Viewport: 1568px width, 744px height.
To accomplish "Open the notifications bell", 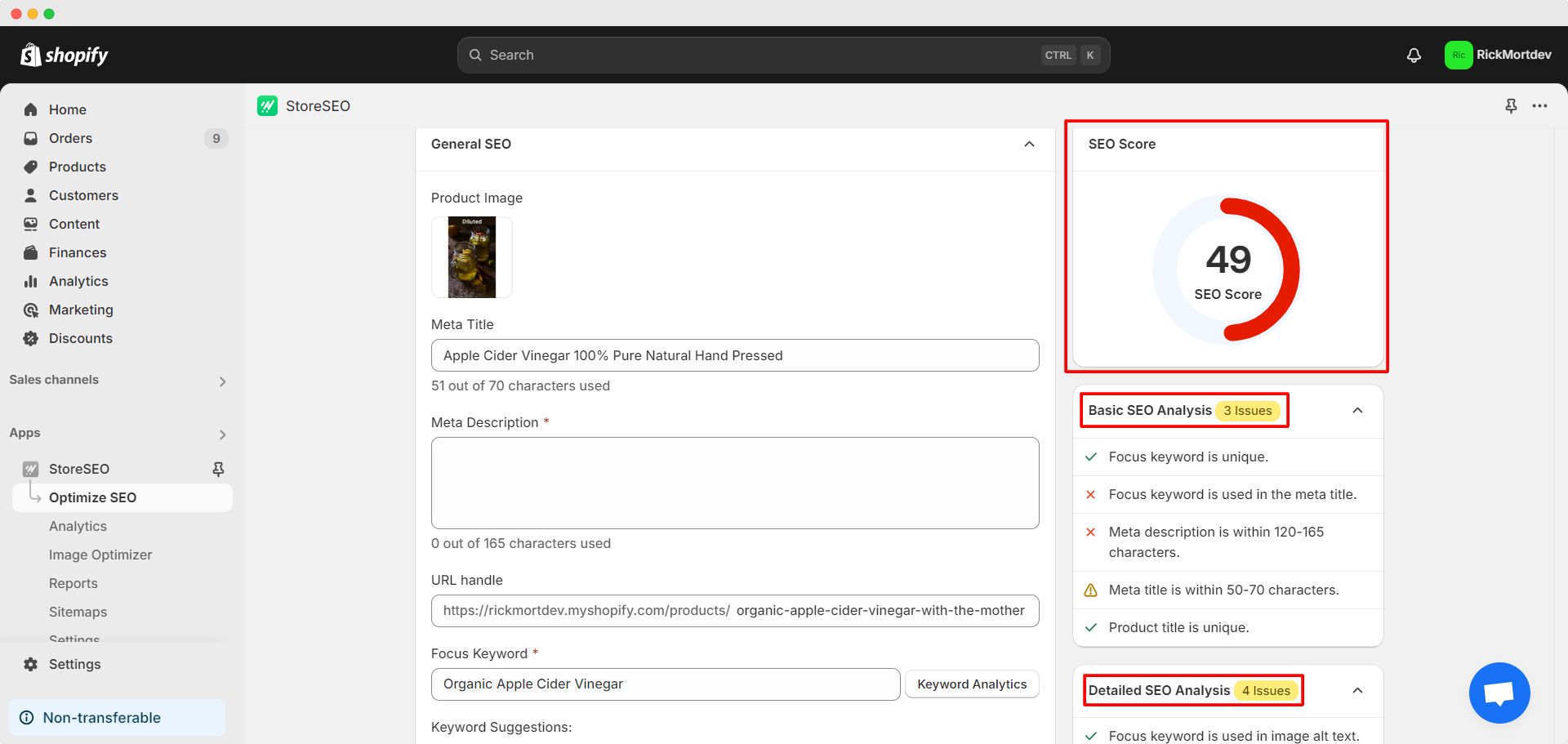I will [x=1414, y=55].
